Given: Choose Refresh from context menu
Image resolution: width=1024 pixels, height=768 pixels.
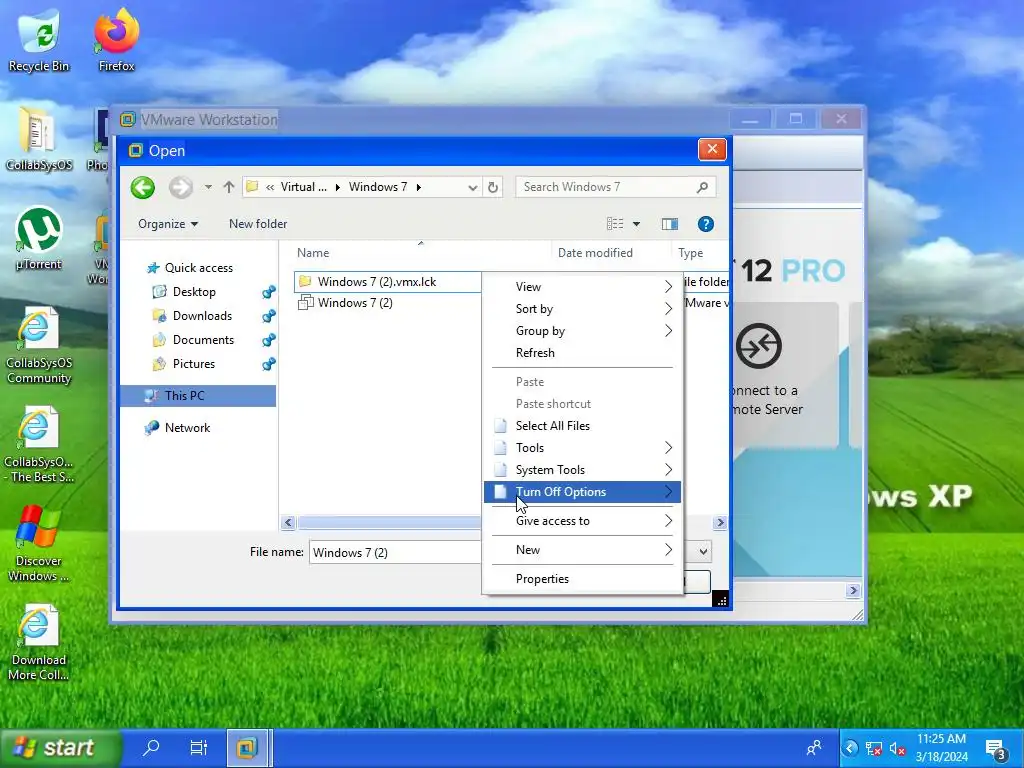Looking at the screenshot, I should coord(582,353).
